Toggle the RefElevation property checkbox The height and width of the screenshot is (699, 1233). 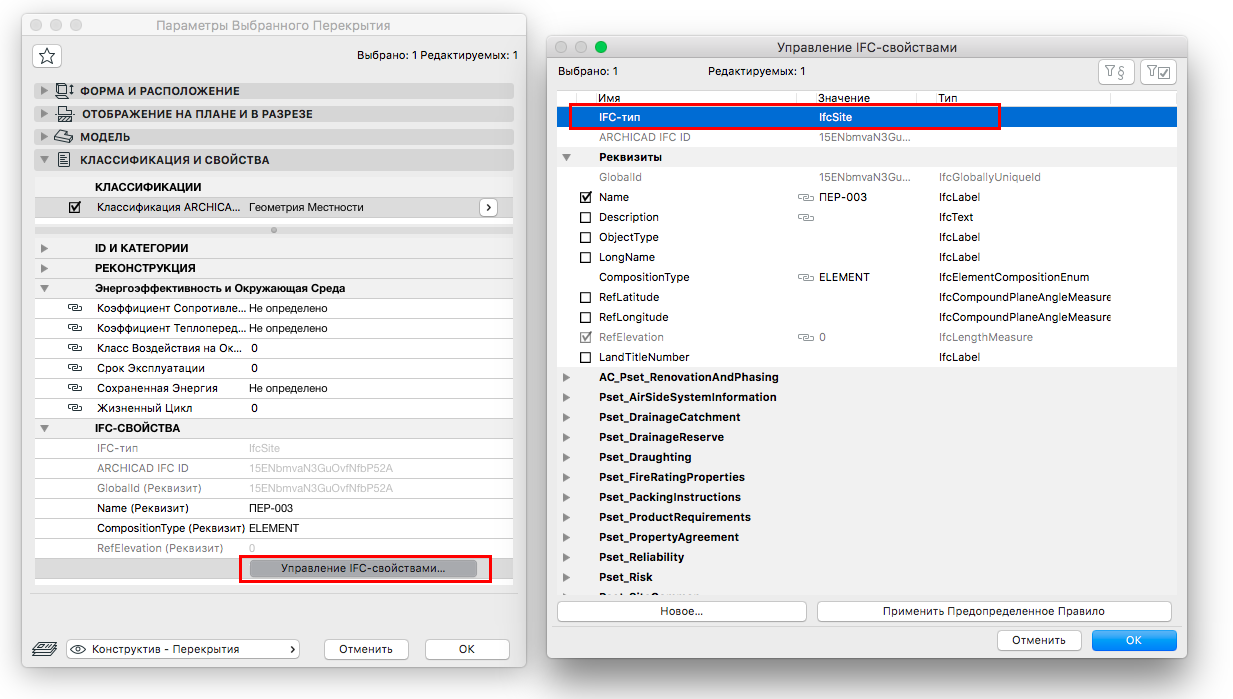point(586,337)
